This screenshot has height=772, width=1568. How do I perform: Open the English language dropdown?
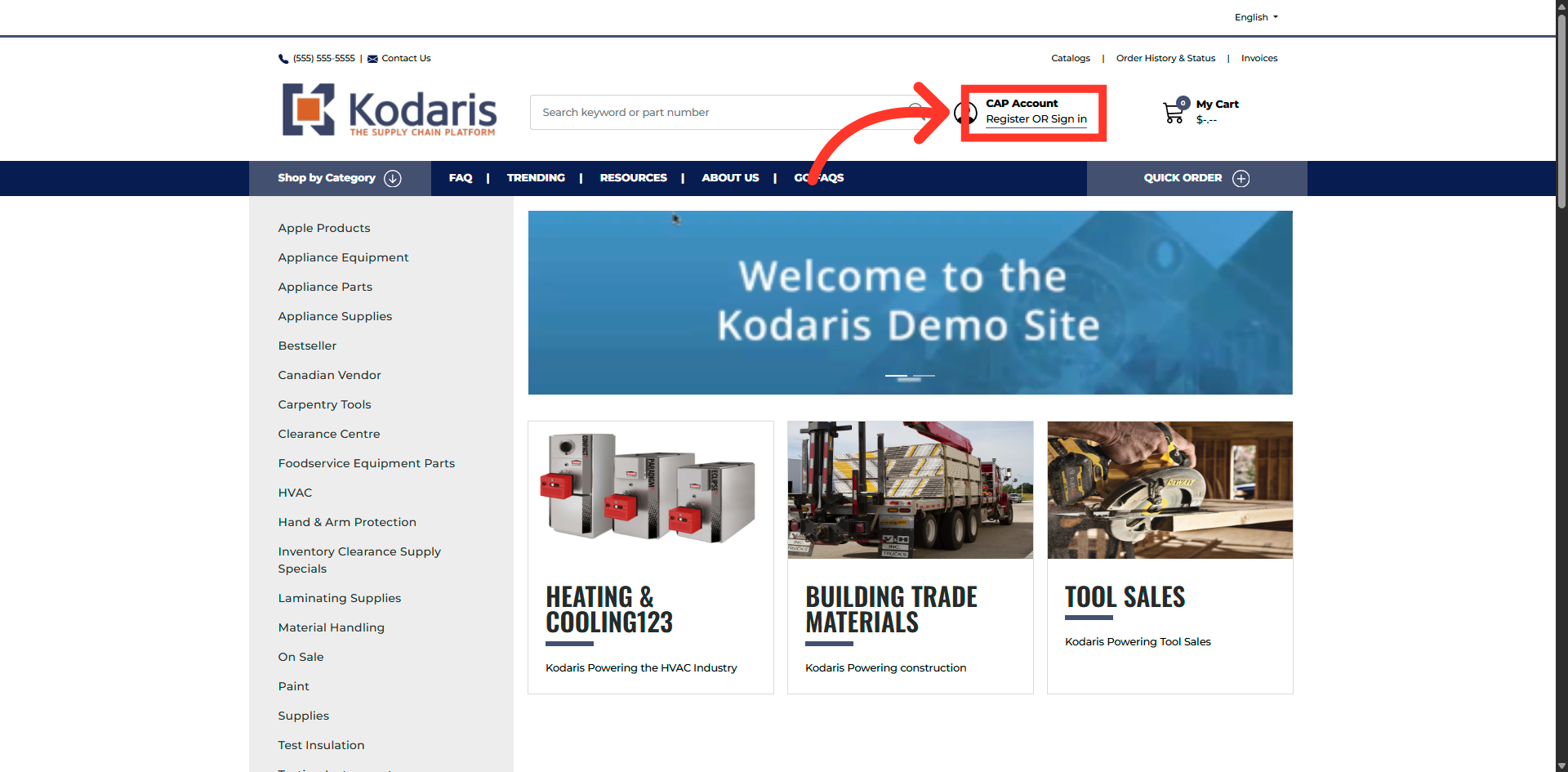(1256, 17)
